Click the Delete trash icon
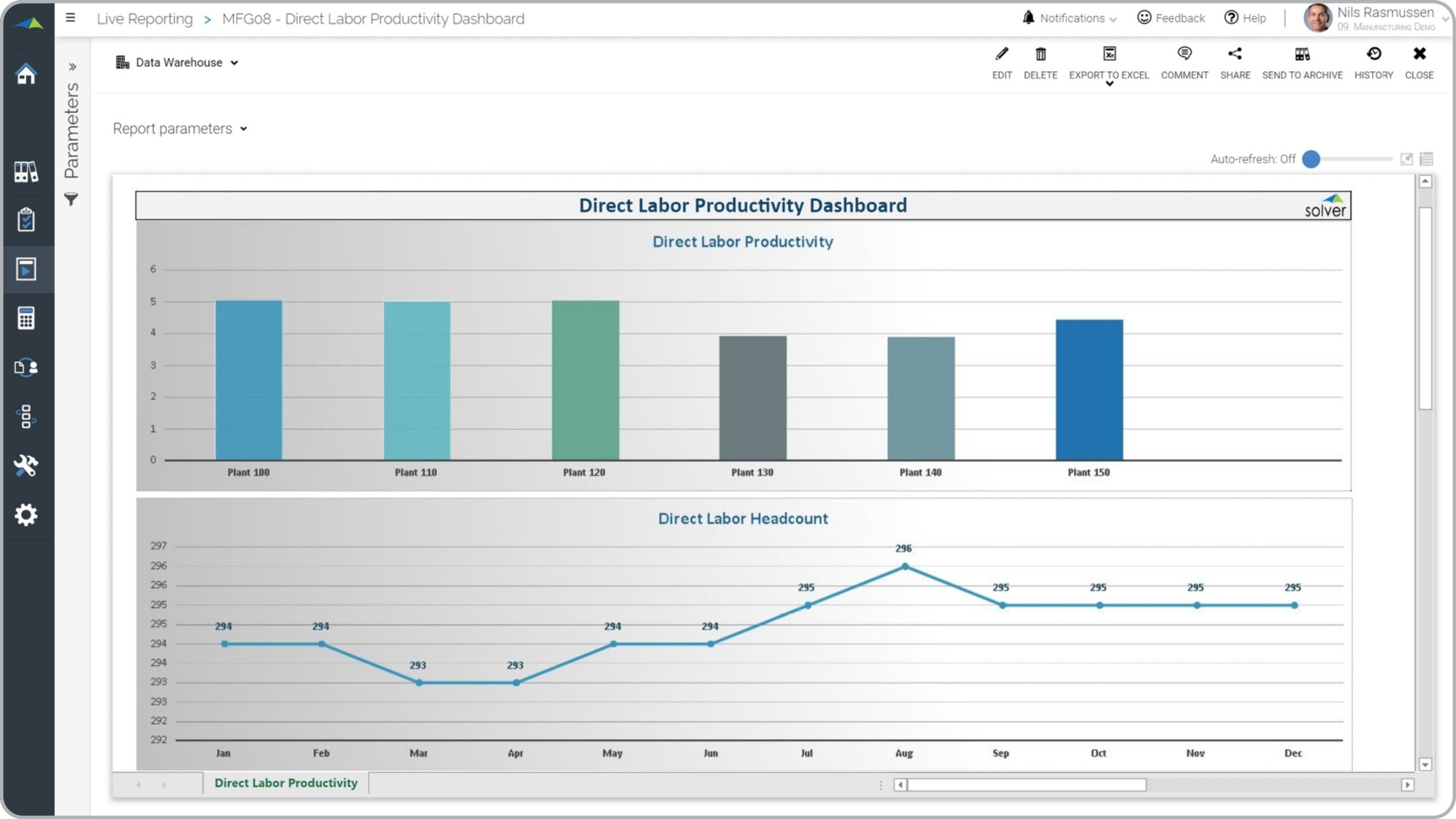The height and width of the screenshot is (819, 1456). tap(1040, 55)
